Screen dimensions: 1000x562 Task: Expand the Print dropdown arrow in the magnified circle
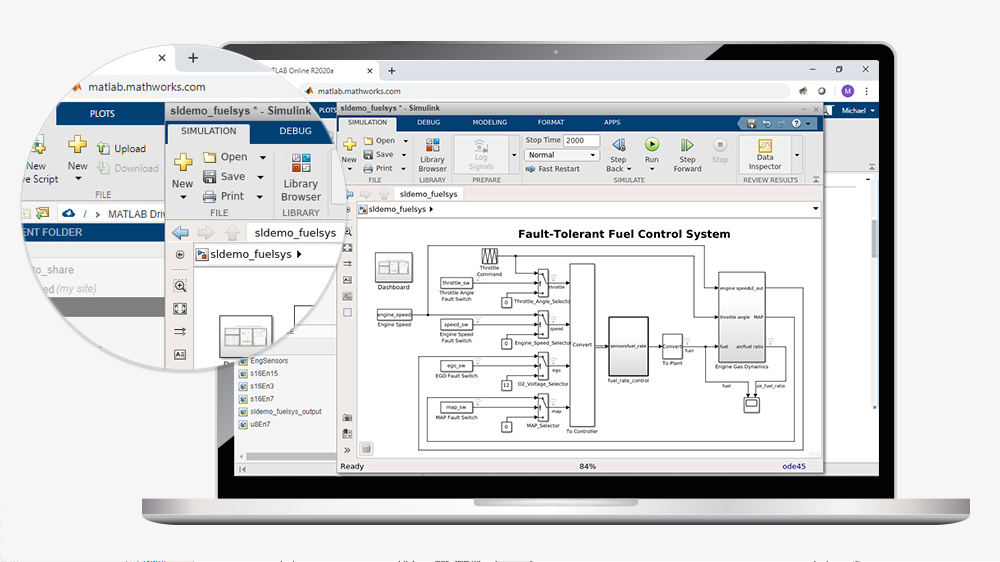tap(260, 196)
